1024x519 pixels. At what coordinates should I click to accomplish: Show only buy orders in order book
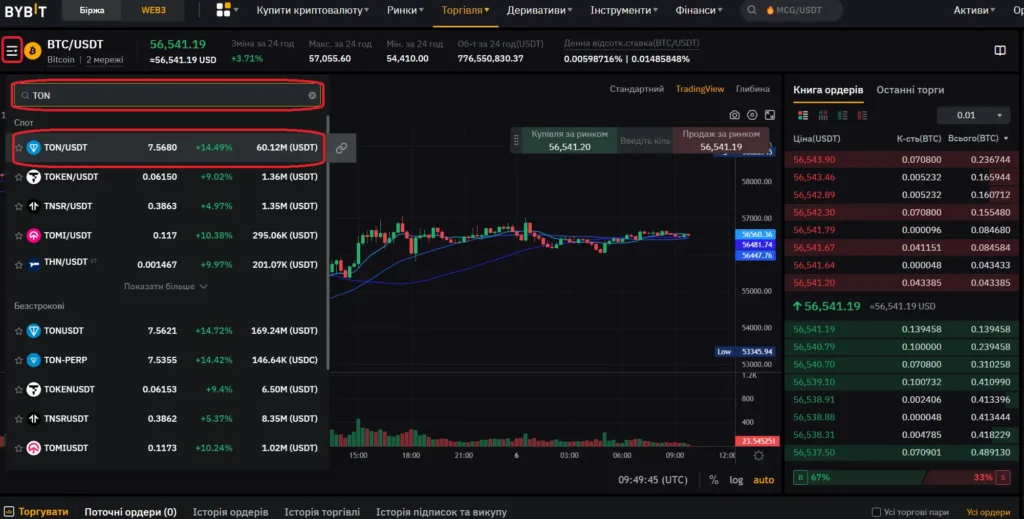[842, 116]
